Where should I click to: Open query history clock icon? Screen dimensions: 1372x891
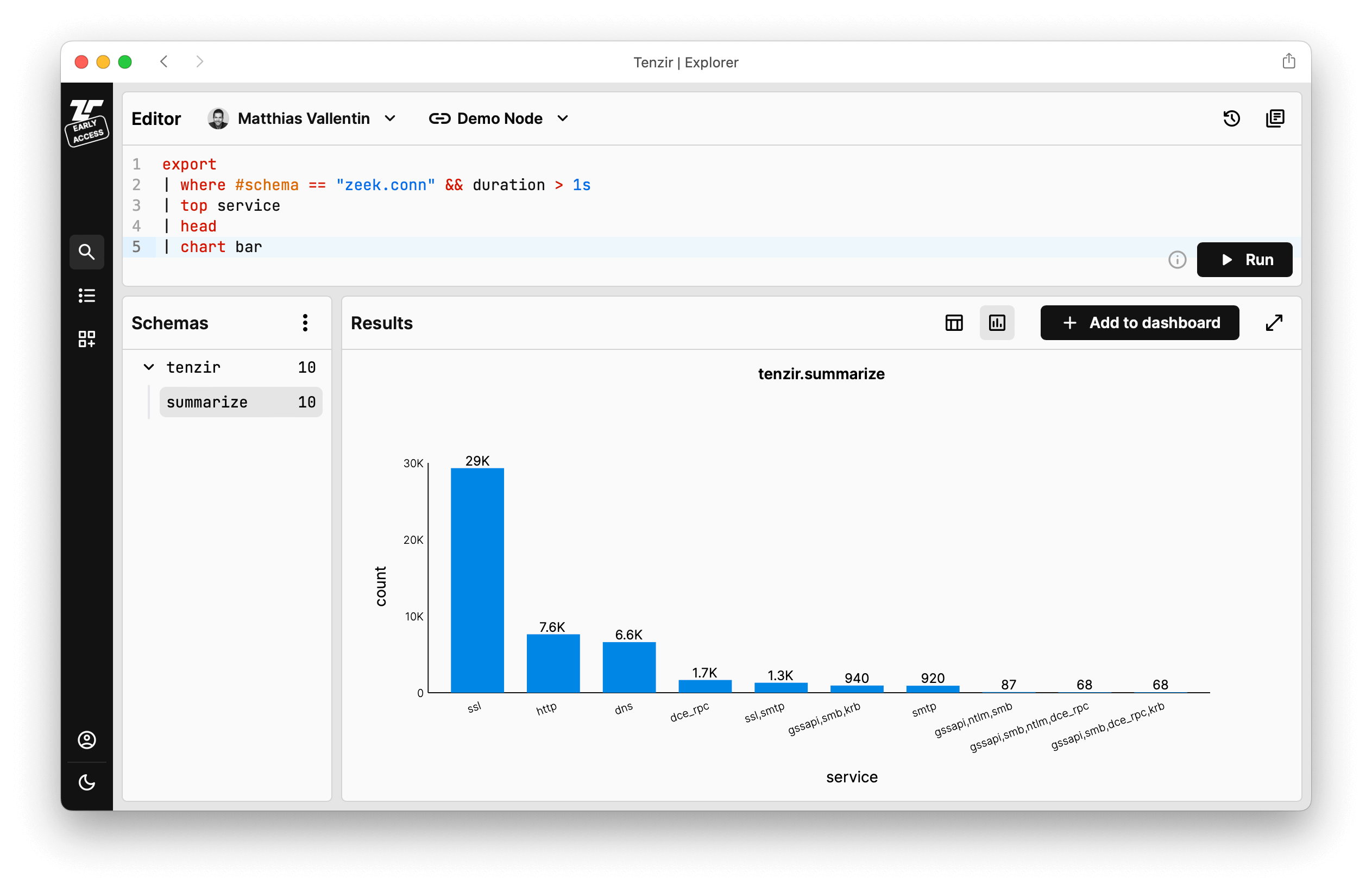tap(1231, 118)
